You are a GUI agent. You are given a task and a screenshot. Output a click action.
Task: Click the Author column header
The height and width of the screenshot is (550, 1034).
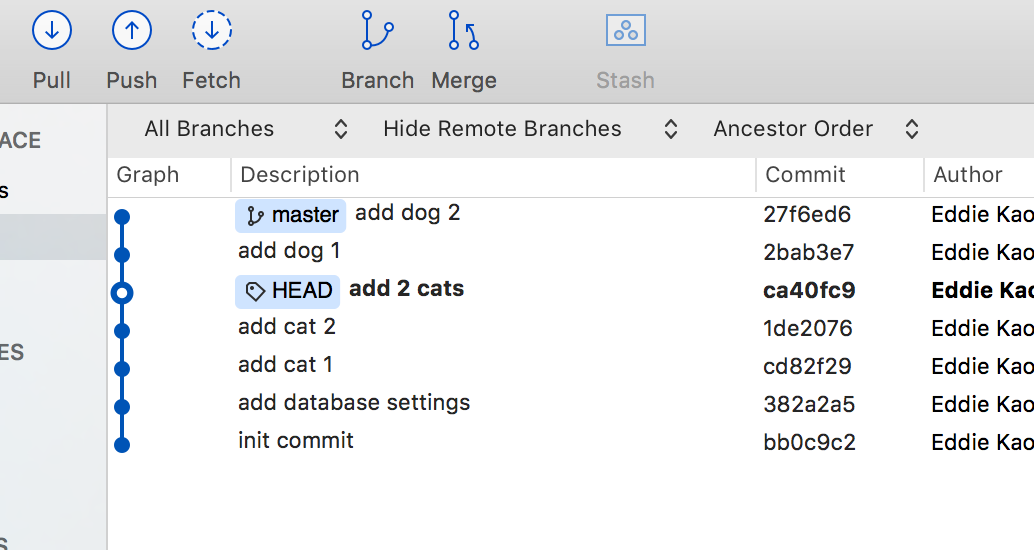click(x=967, y=175)
